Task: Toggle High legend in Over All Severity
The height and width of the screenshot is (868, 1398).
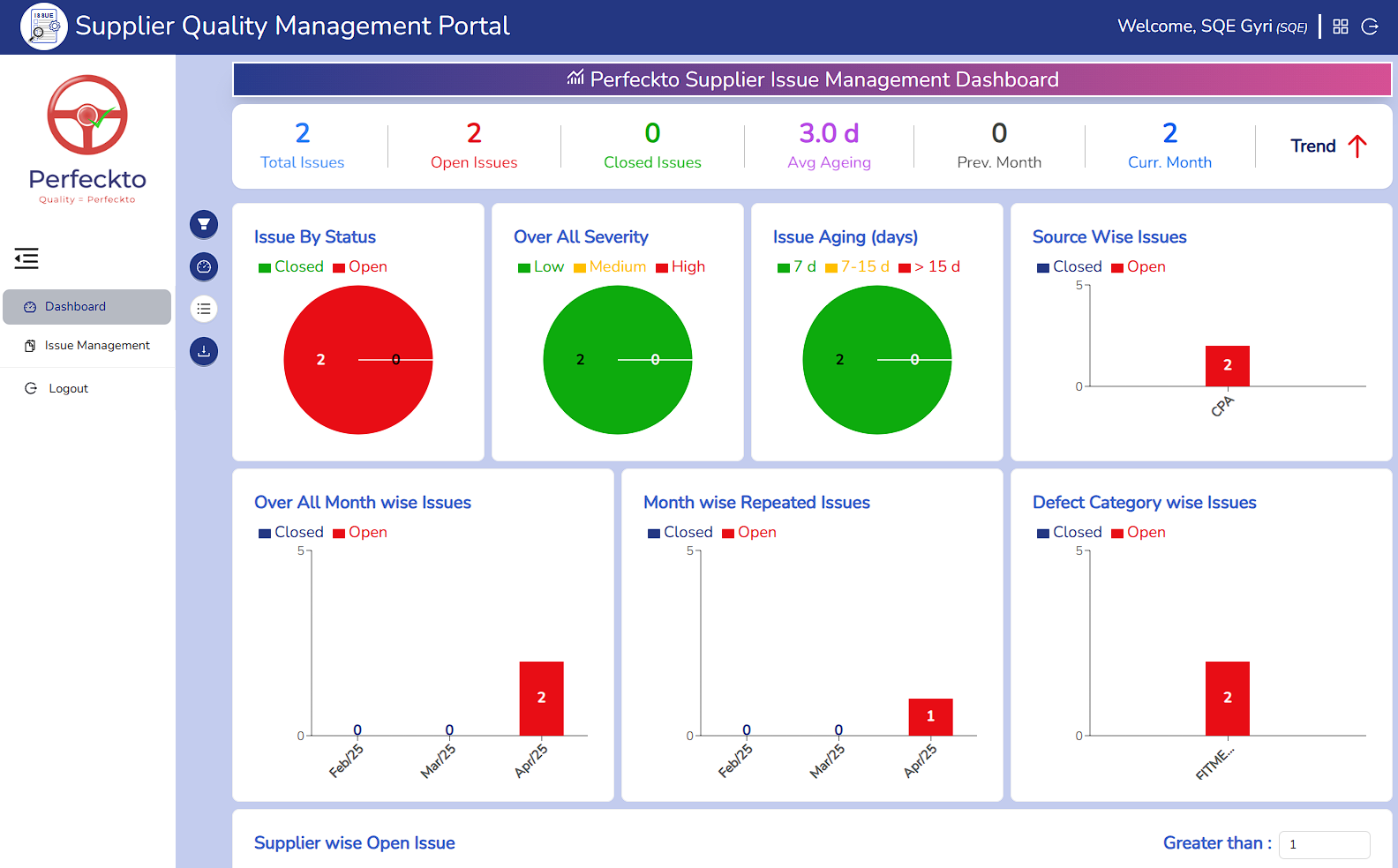Action: pos(680,266)
